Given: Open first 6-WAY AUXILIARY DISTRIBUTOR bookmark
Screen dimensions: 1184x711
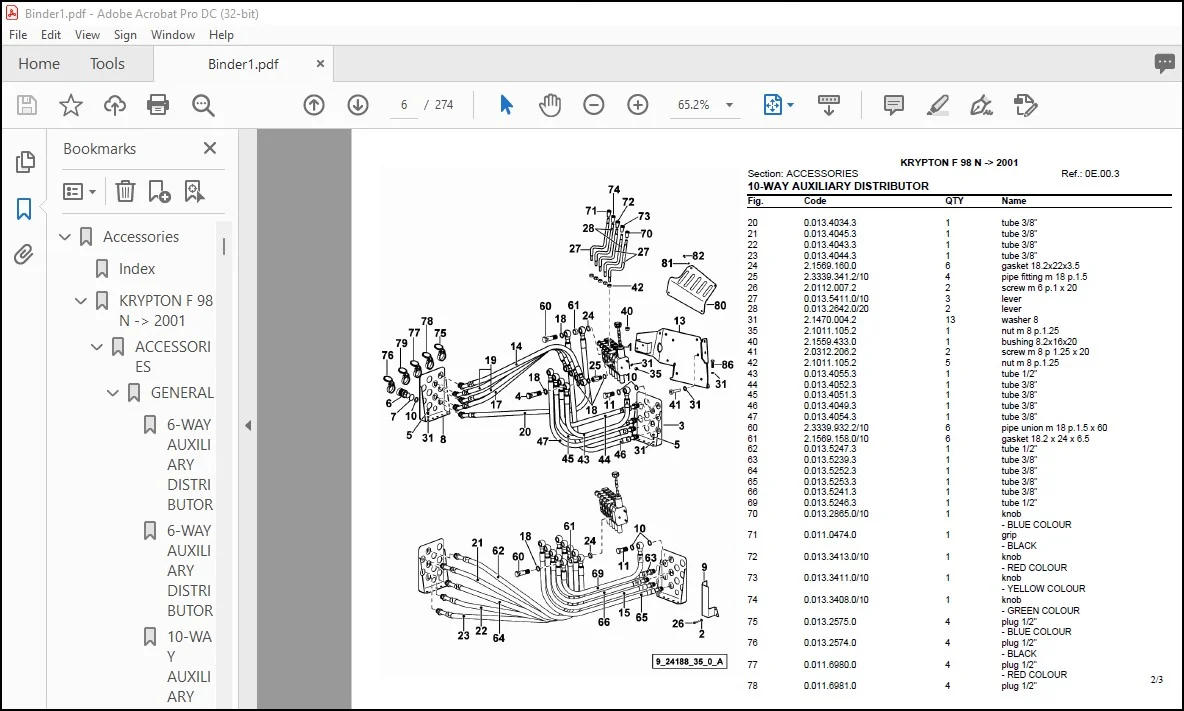Looking at the screenshot, I should tap(190, 464).
